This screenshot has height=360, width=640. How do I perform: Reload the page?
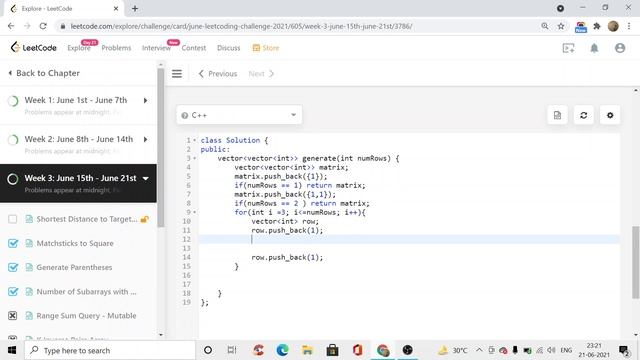pos(43,26)
